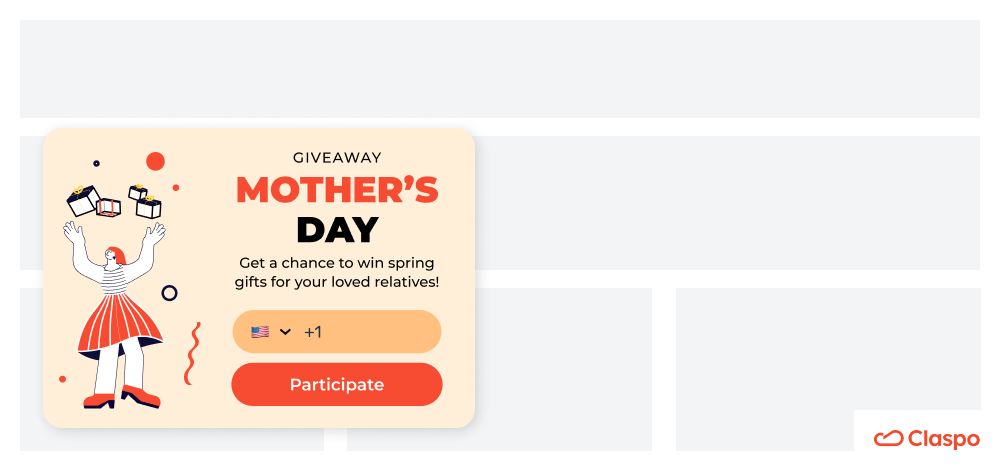Click the Participate button

pyautogui.click(x=337, y=385)
